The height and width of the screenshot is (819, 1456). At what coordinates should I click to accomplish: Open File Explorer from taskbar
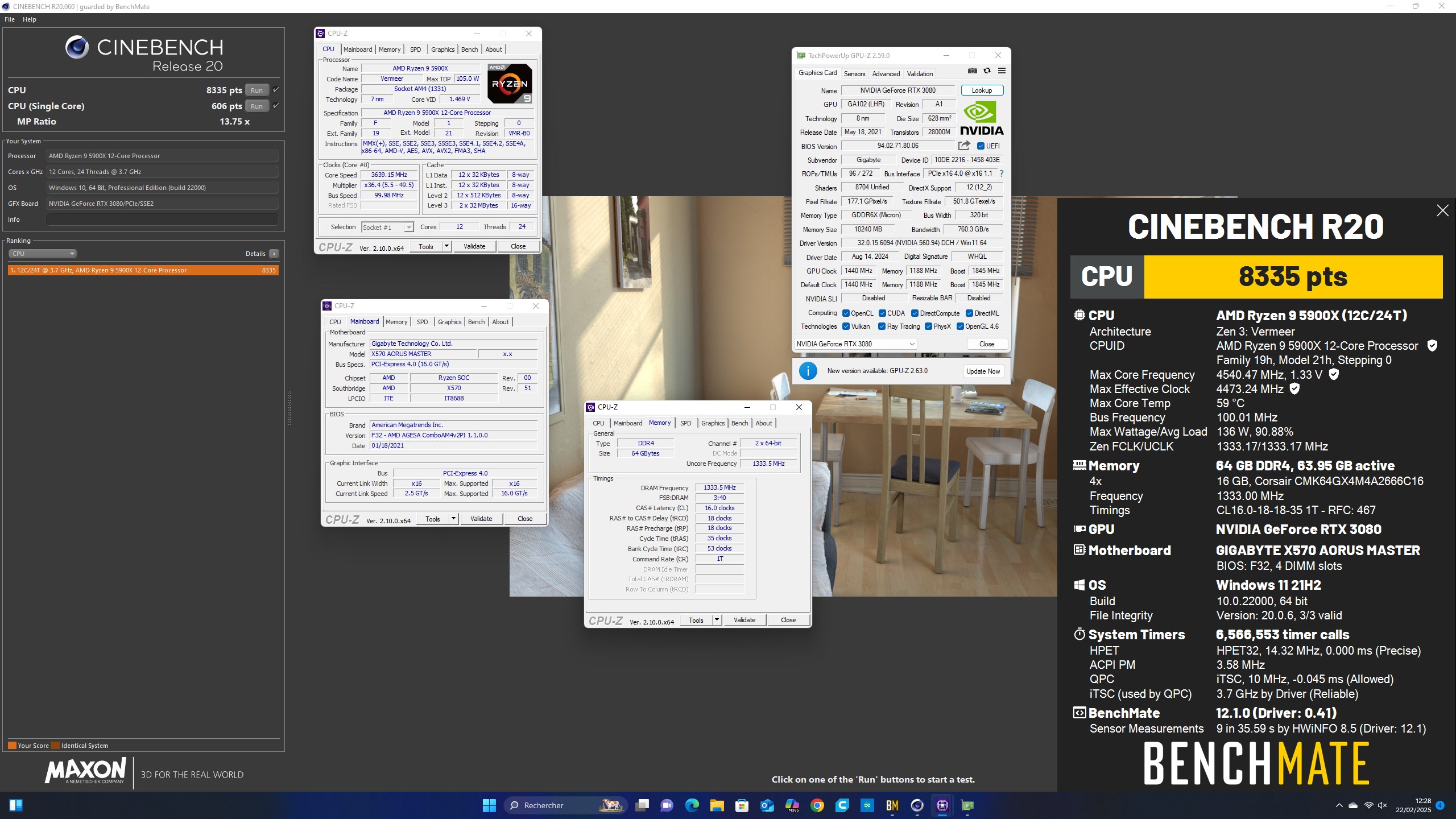[x=717, y=805]
